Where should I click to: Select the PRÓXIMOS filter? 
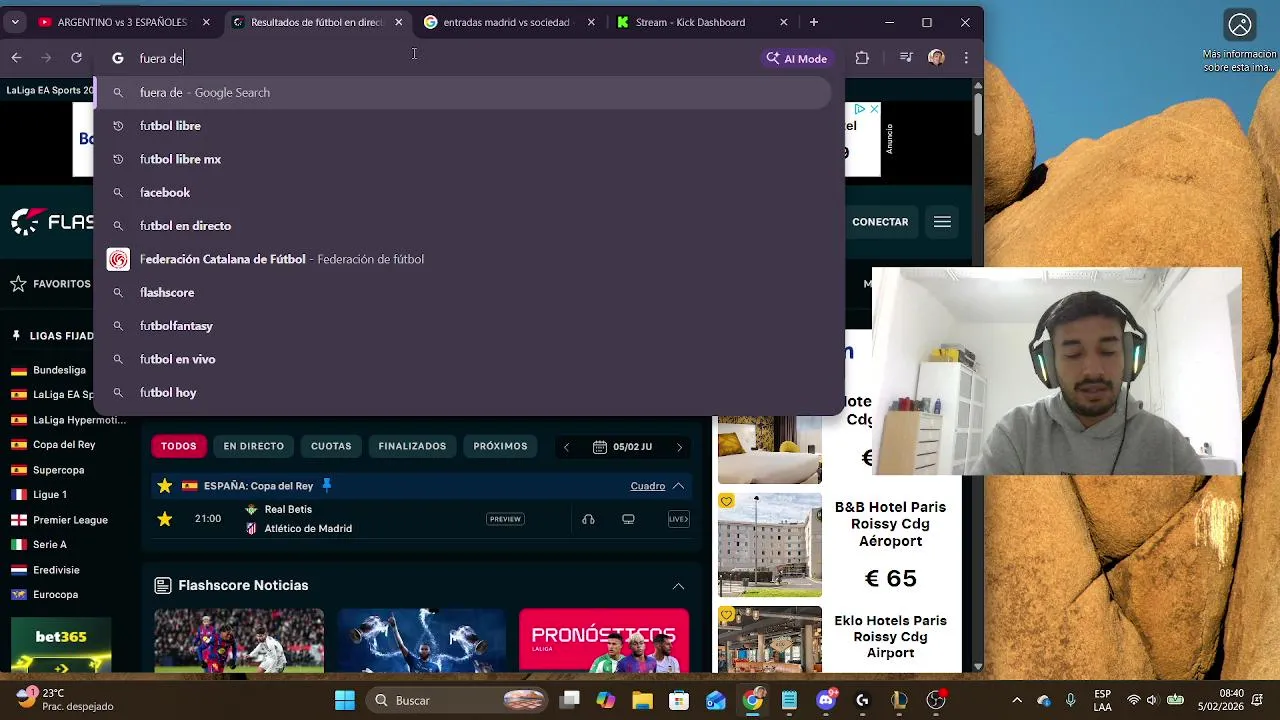[500, 446]
